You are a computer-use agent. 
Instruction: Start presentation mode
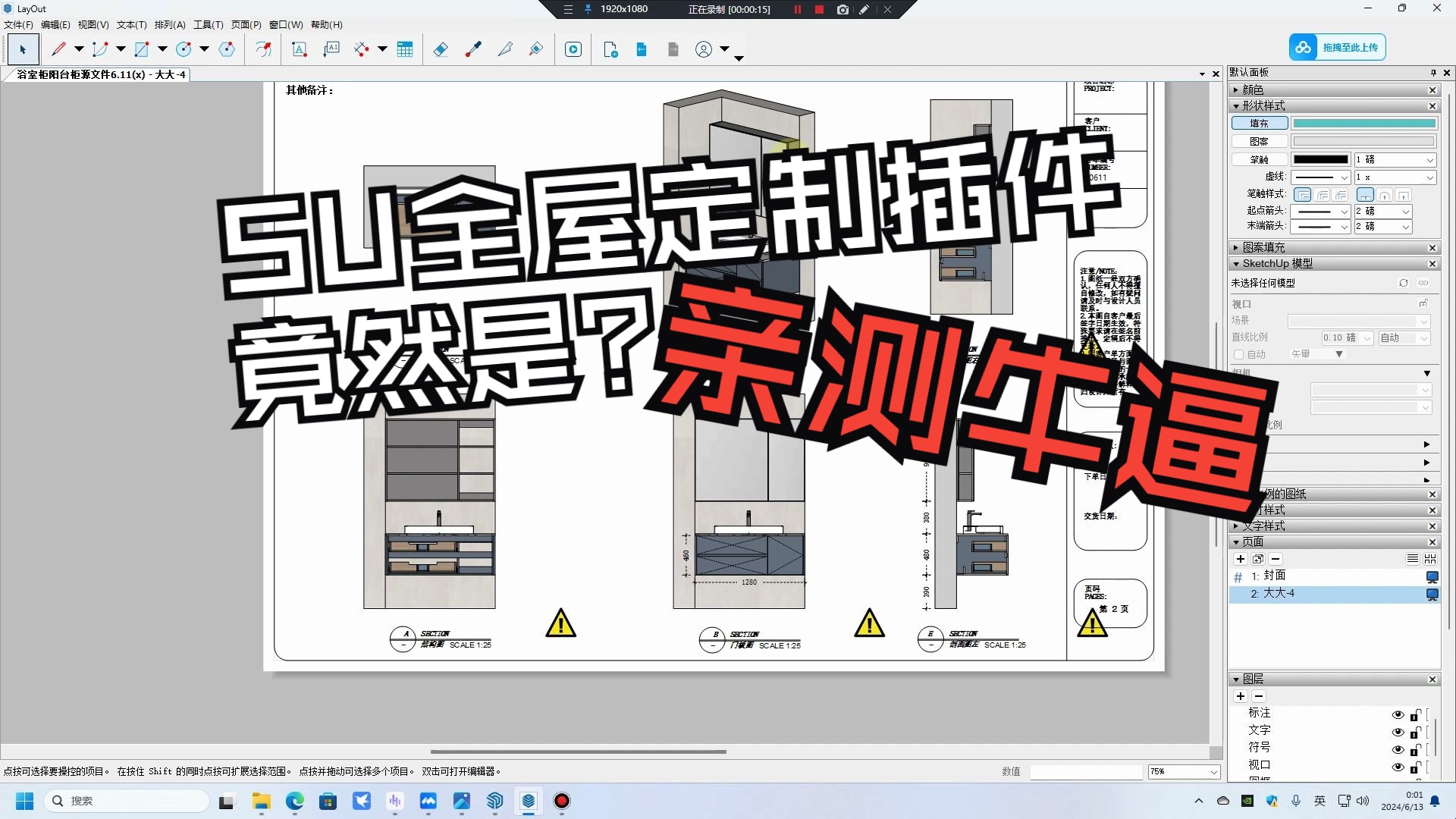[x=573, y=49]
